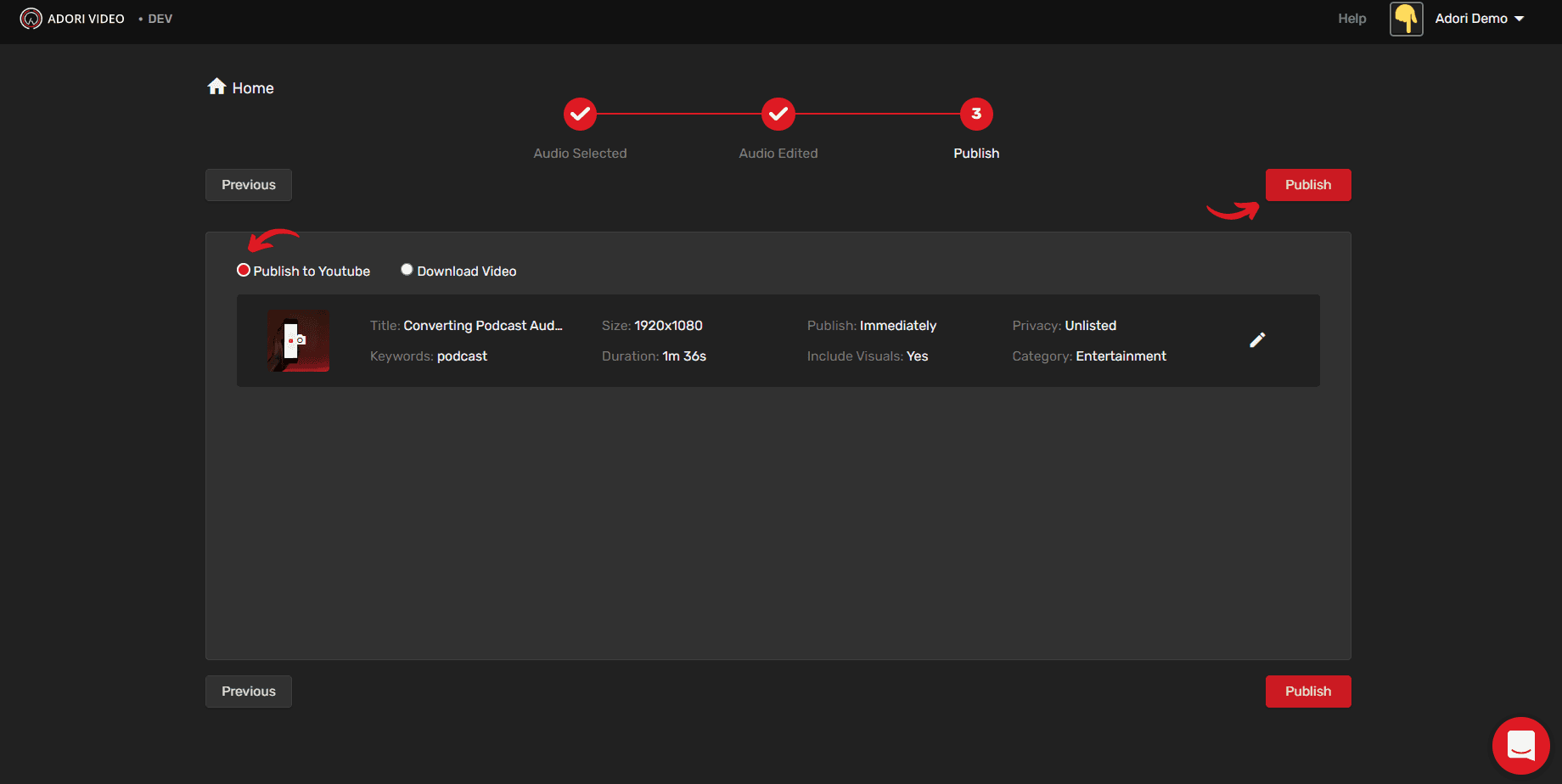Open the chat support bubble
Image resolution: width=1562 pixels, height=784 pixels.
coord(1520,745)
